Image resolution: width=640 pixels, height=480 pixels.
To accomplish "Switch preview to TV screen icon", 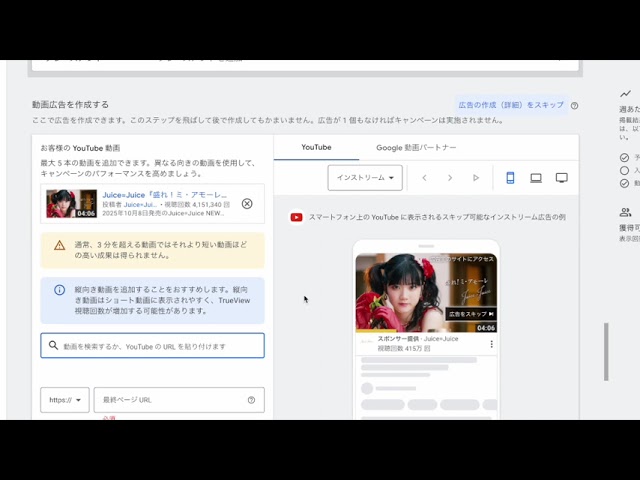I will coord(562,178).
